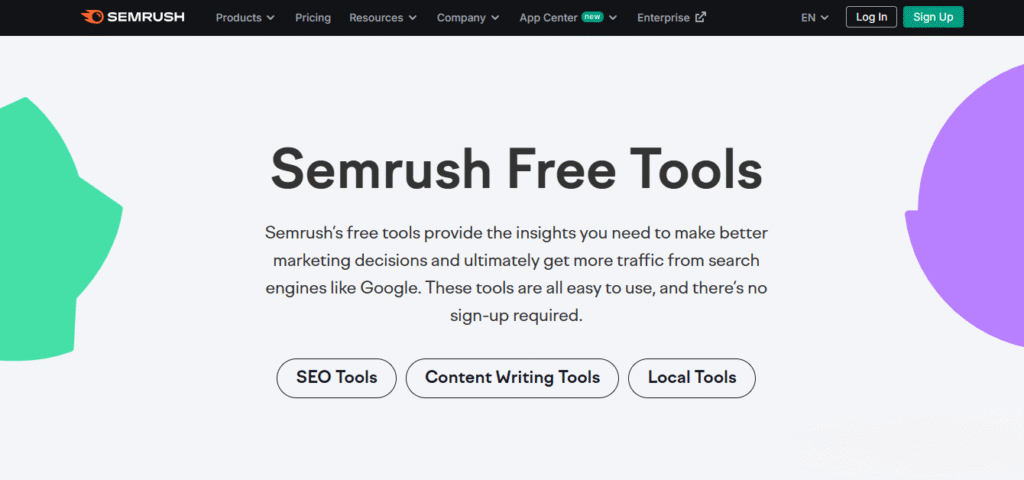
Task: Click the SEMRUSH wordmark in the header
Action: [x=146, y=17]
